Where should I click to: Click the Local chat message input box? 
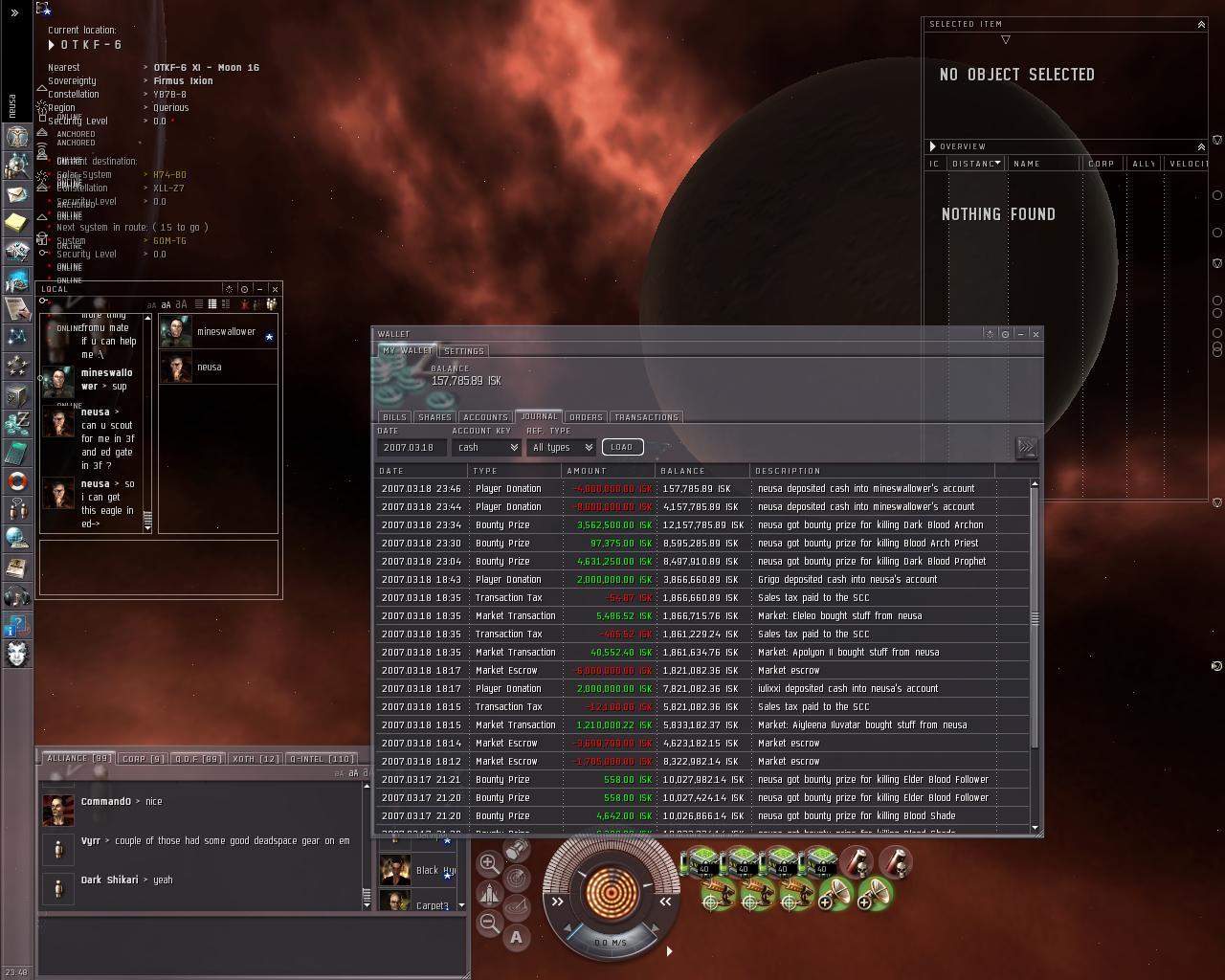pyautogui.click(x=159, y=568)
